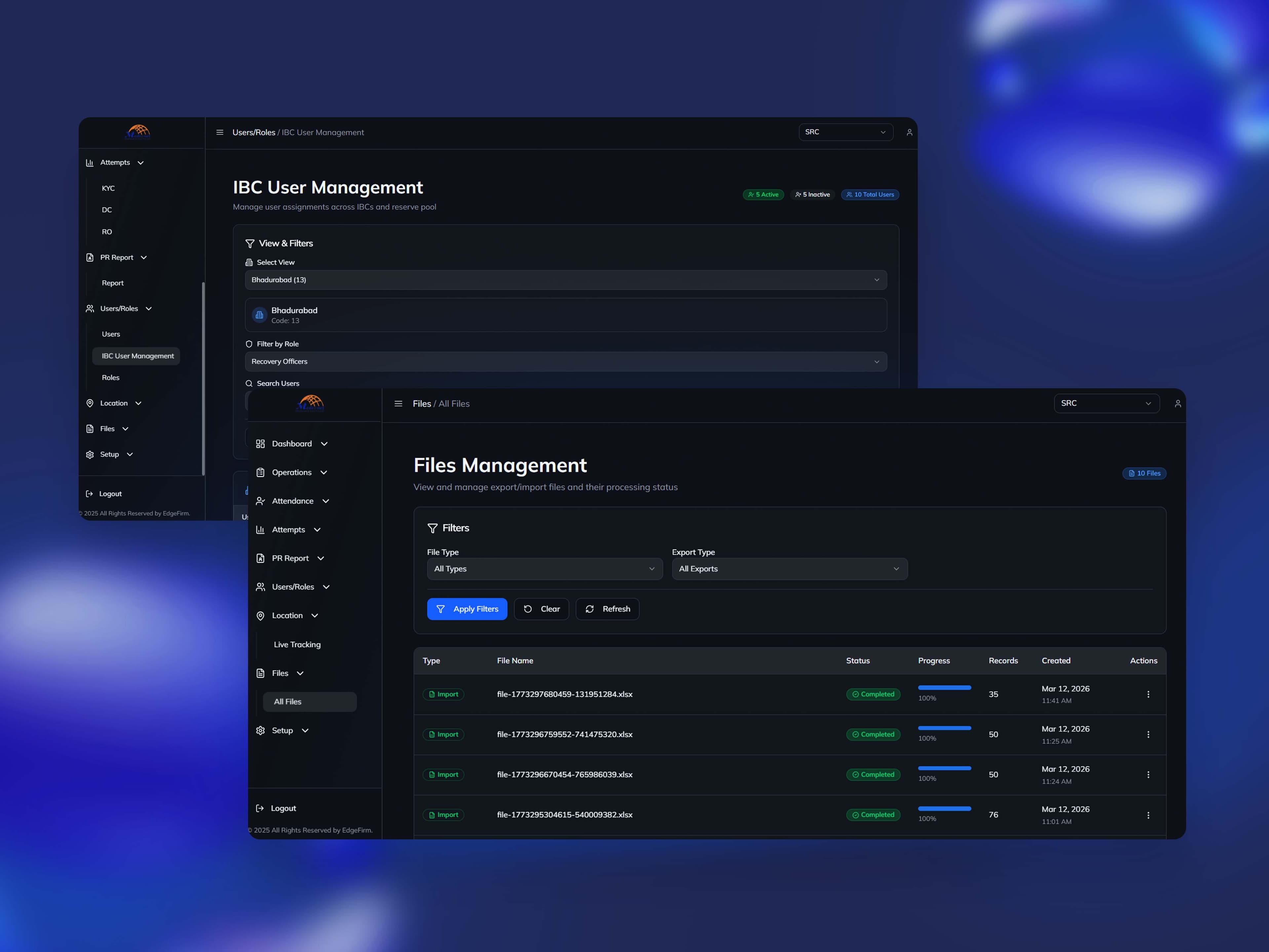The image size is (1269, 952).
Task: Click PR Report document icon in Files sidebar
Action: click(260, 558)
